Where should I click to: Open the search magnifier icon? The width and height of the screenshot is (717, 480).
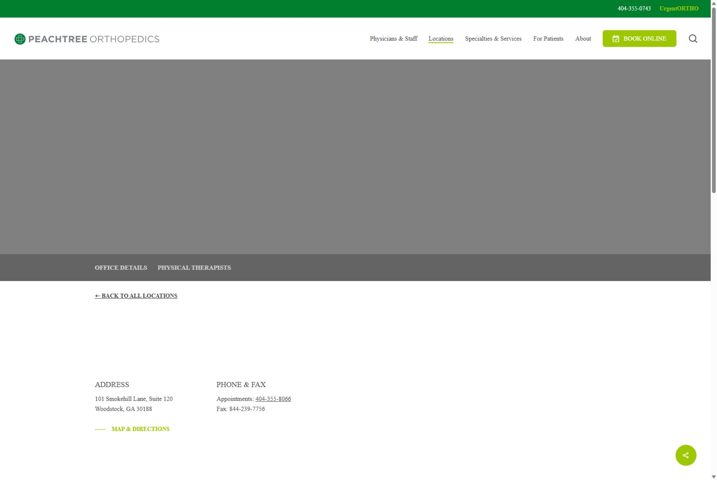pyautogui.click(x=693, y=39)
